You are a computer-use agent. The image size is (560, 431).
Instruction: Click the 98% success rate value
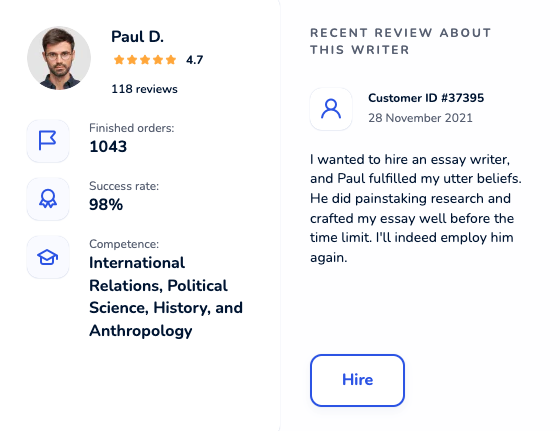point(106,205)
